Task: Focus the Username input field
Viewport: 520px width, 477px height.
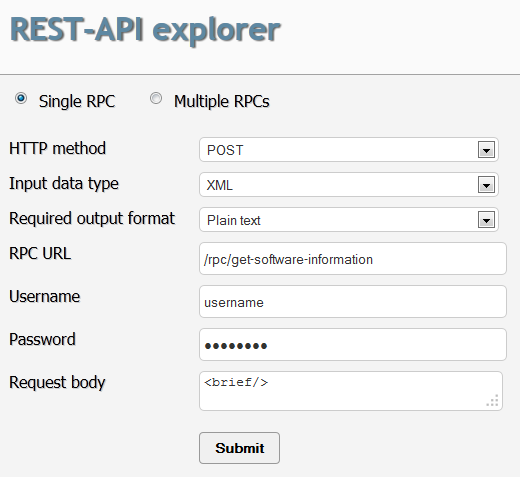Action: coord(353,302)
